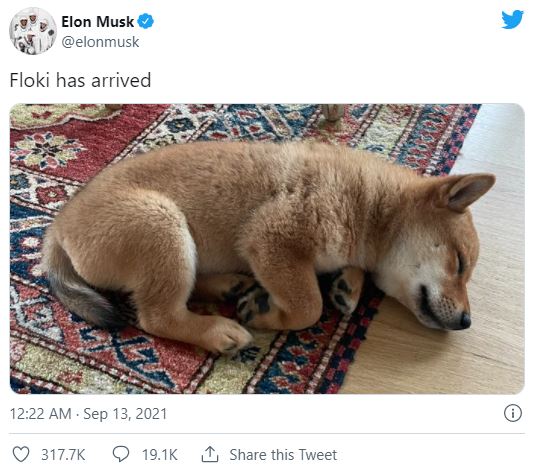Open the @elonmusk handle link
The image size is (539, 471).
pos(100,42)
